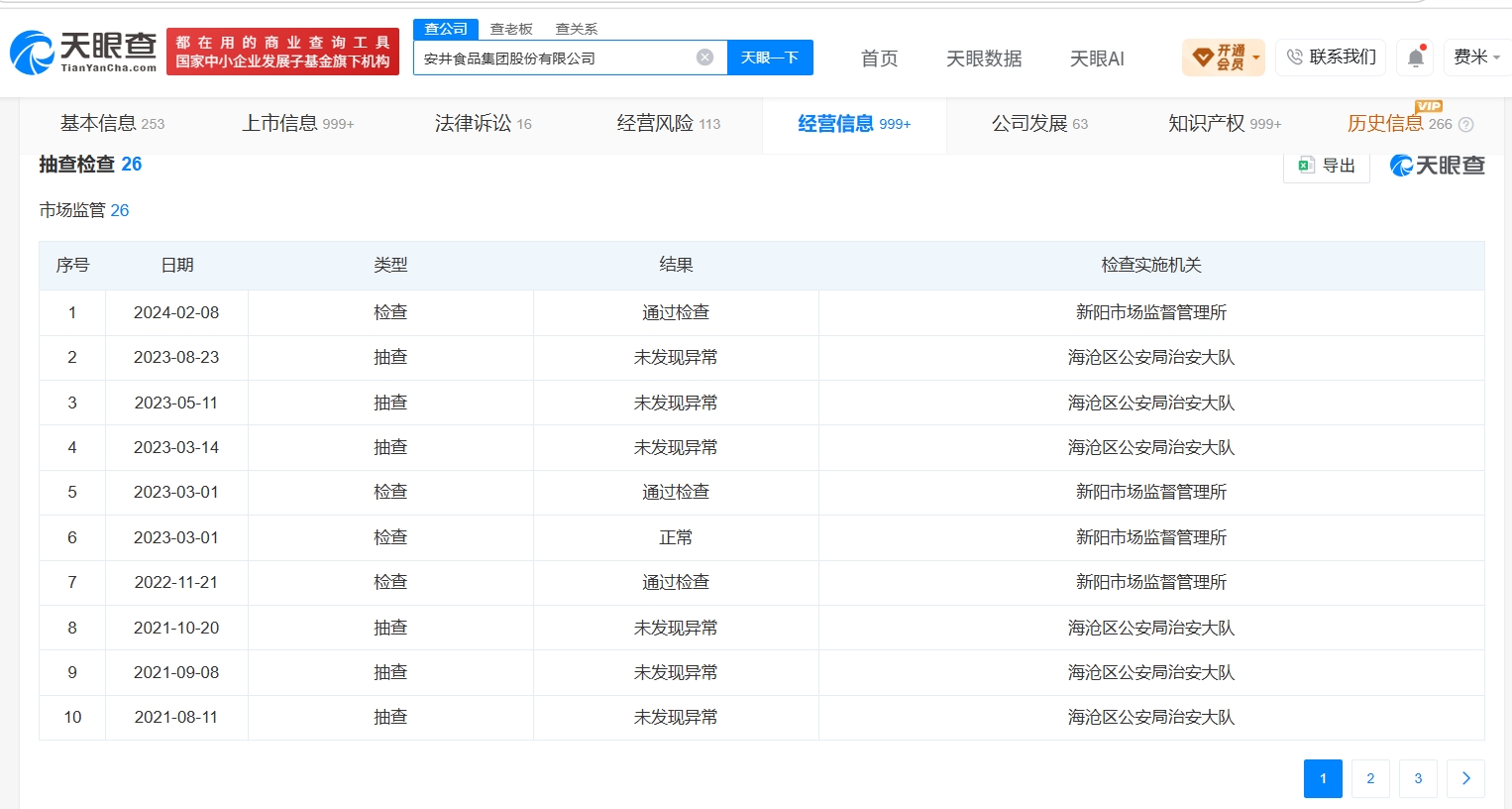Switch to 查关系 search tab

tap(577, 29)
